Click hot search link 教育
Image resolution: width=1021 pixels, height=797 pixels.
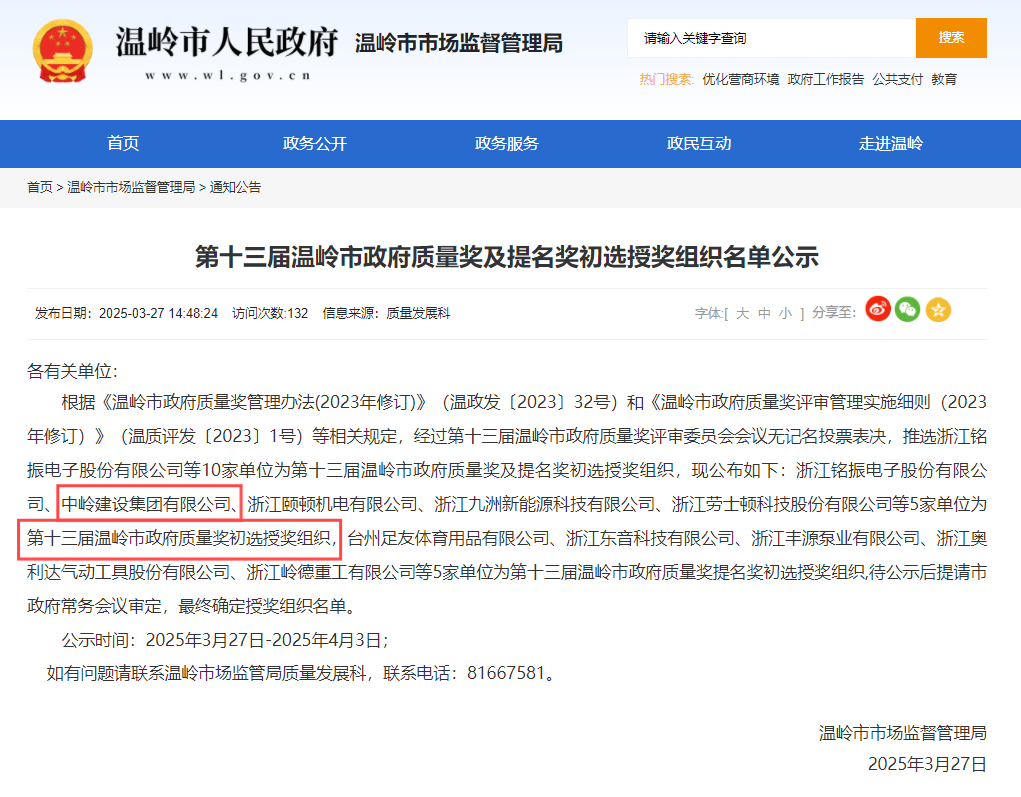pos(944,79)
